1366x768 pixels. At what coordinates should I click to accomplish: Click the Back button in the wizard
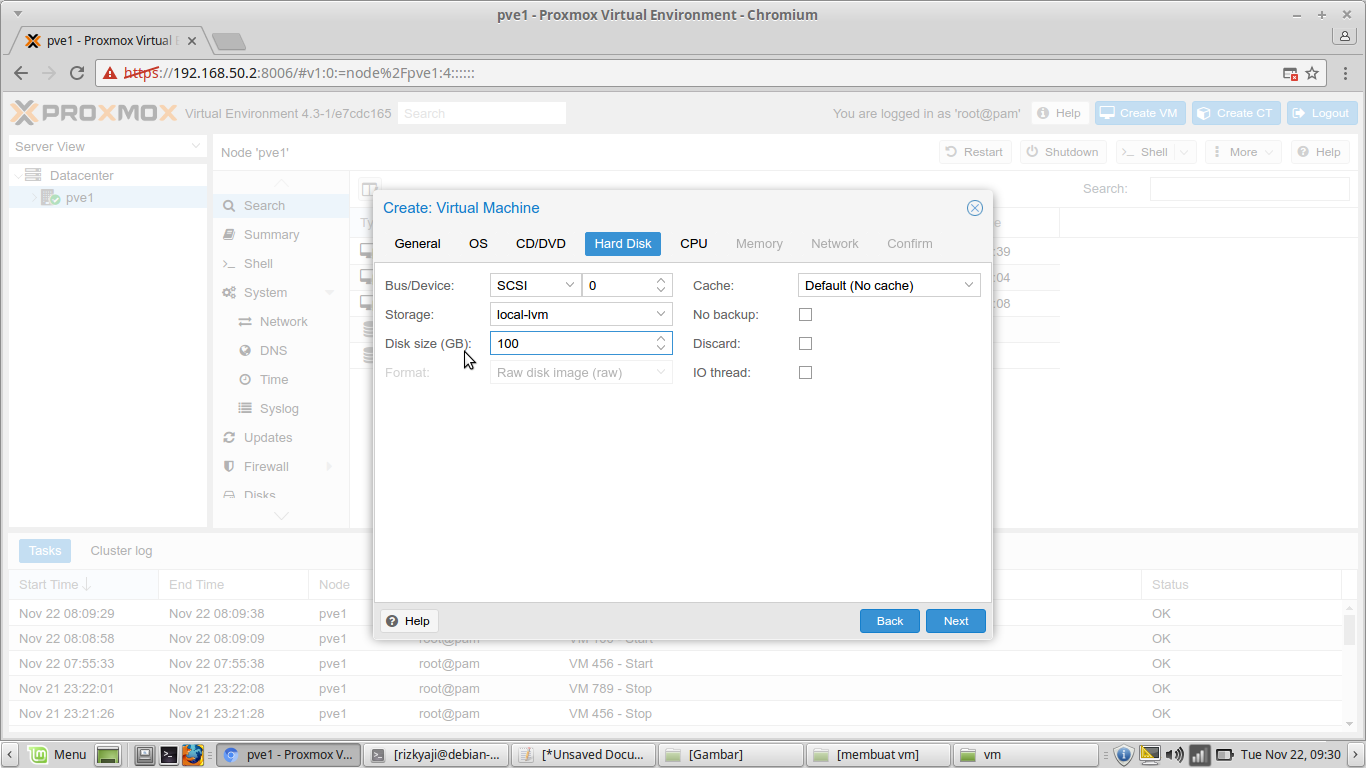pos(890,621)
